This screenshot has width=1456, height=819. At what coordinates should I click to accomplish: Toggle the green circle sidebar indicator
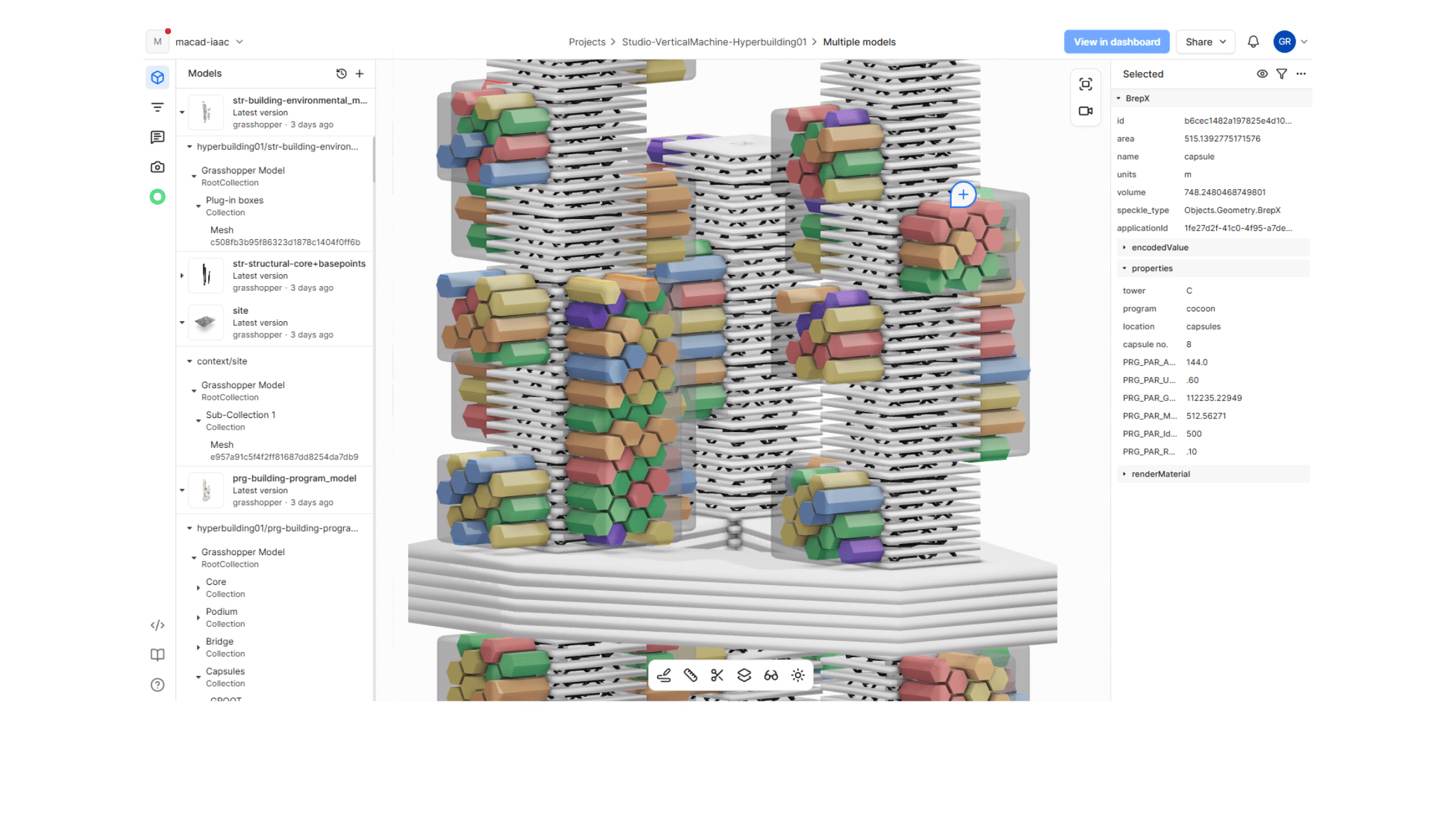[x=157, y=197]
